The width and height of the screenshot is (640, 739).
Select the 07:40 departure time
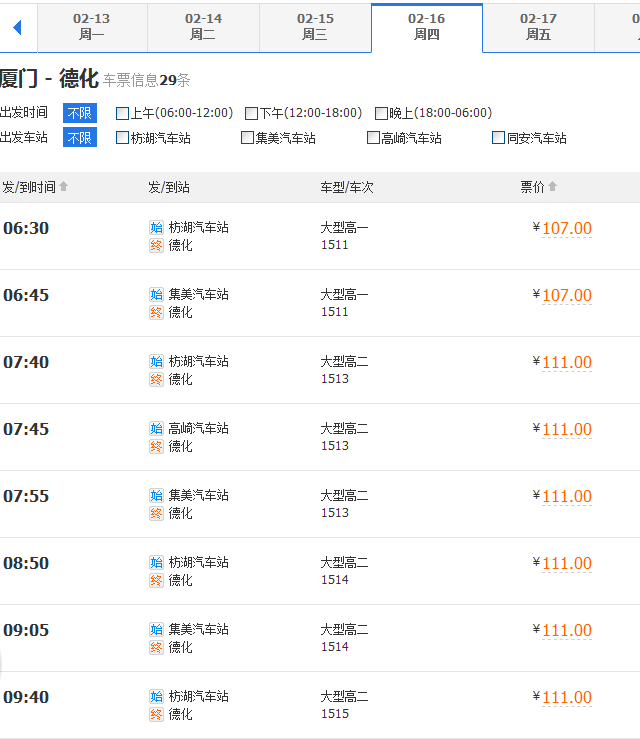tap(26, 362)
